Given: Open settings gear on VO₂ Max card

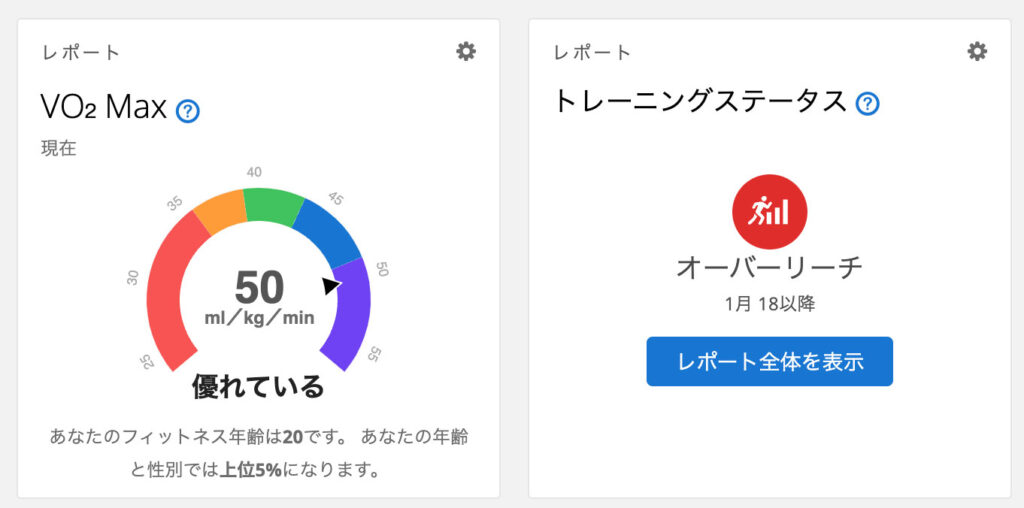Looking at the screenshot, I should point(466,51).
